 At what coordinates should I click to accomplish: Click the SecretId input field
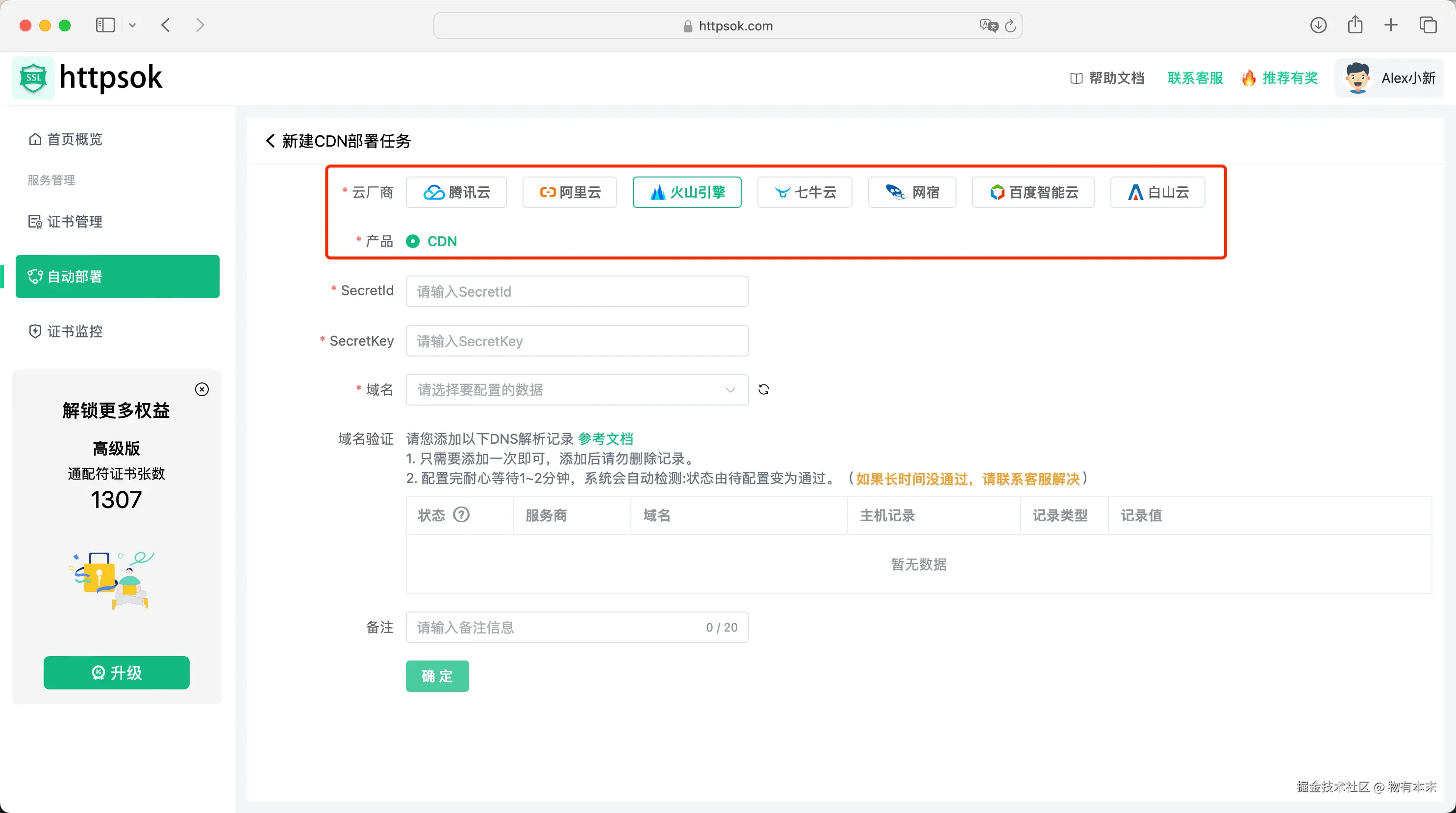tap(577, 292)
